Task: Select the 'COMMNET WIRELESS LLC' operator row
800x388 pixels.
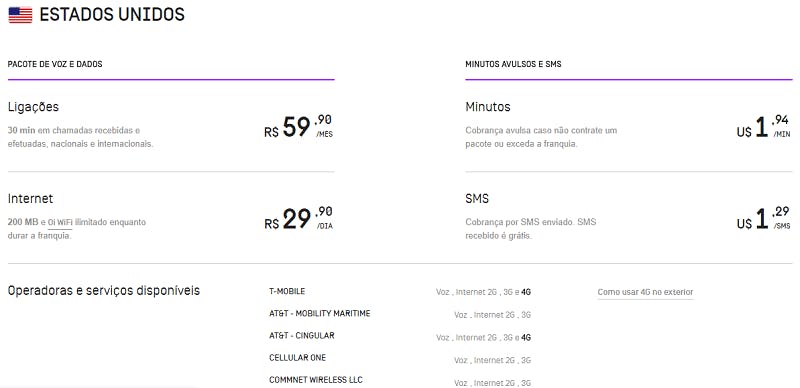Action: pos(316,380)
